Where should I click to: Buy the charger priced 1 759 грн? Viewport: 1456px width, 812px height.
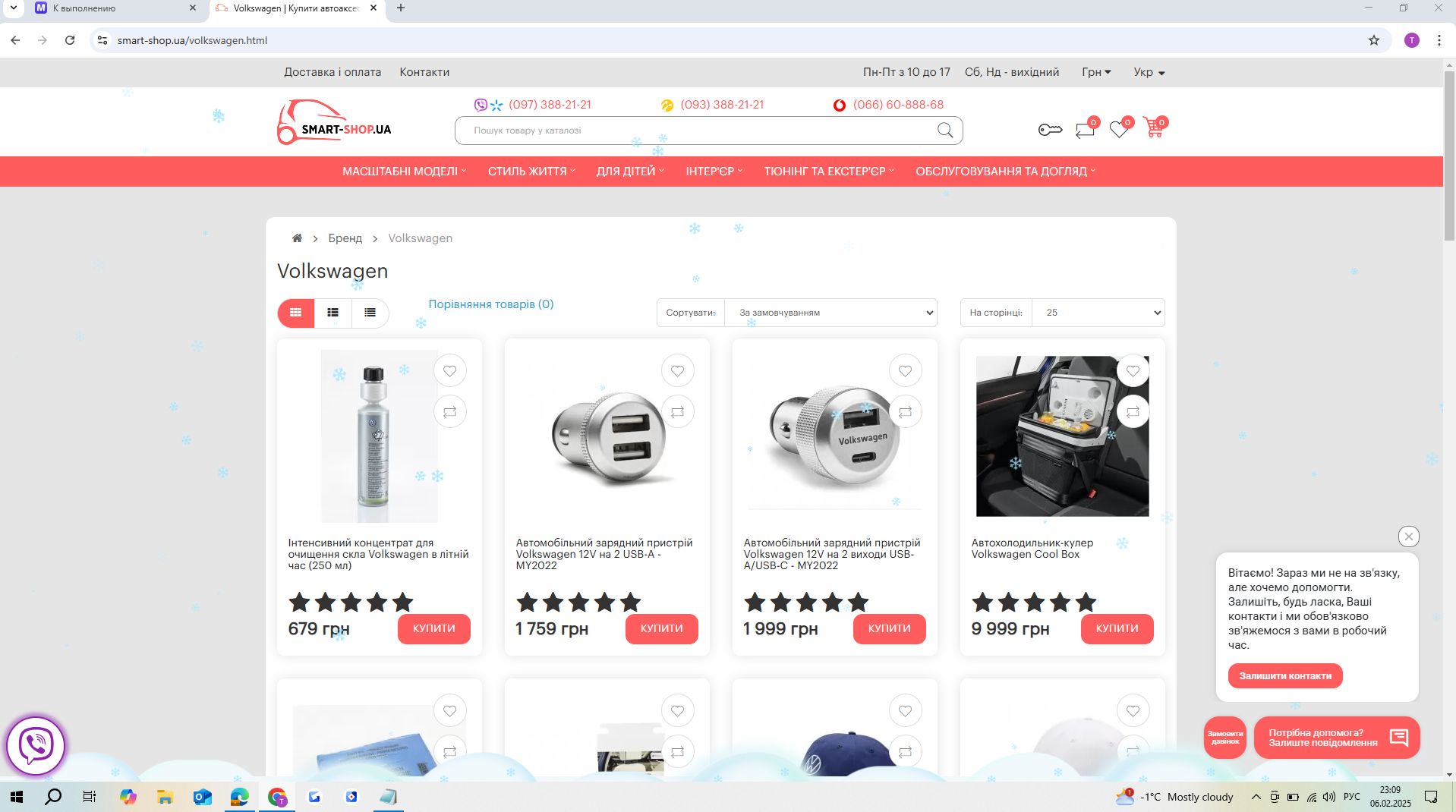point(662,629)
